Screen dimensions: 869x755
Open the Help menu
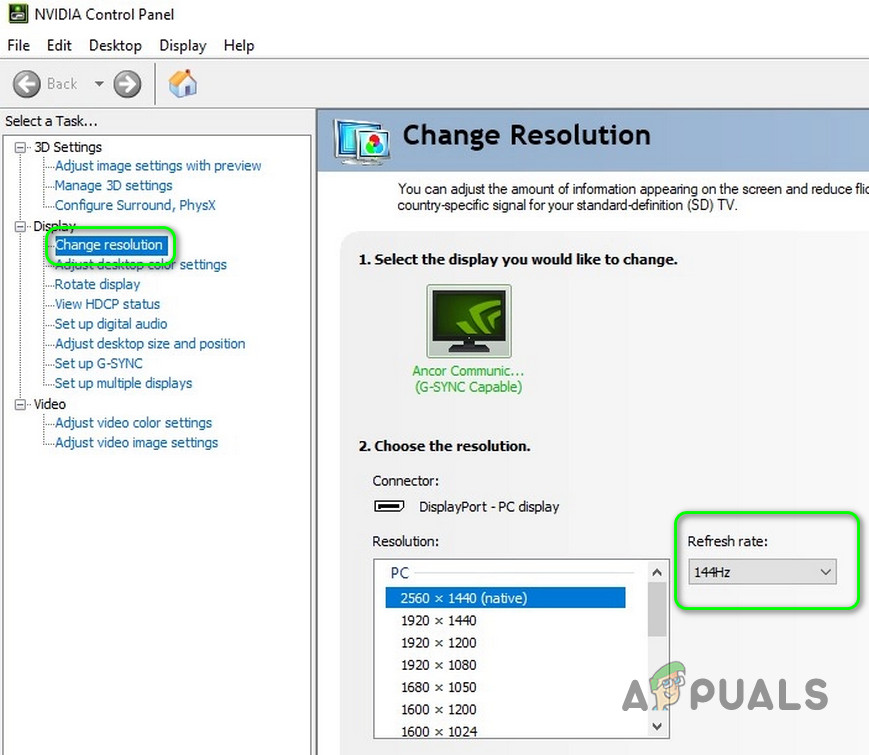click(239, 45)
